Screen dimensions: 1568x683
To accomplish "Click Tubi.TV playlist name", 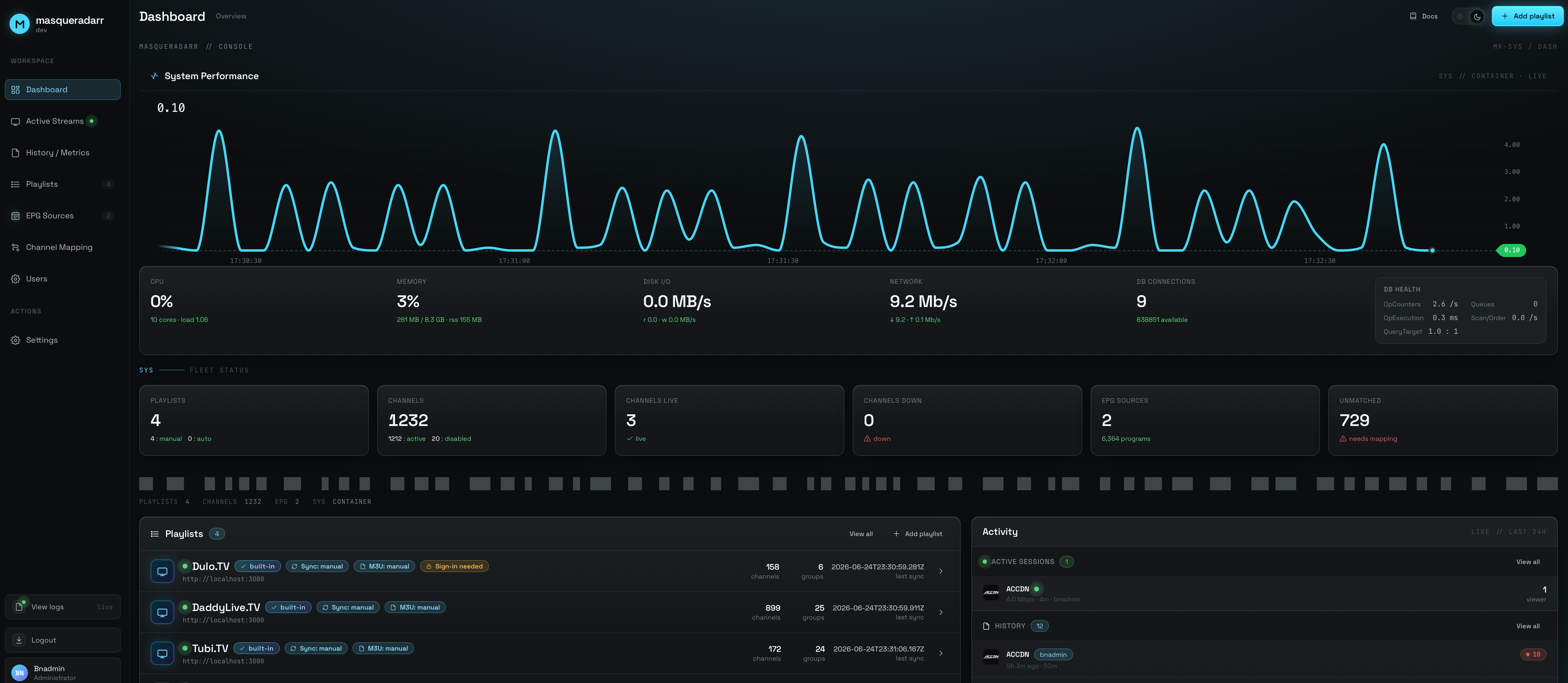I will [210, 648].
